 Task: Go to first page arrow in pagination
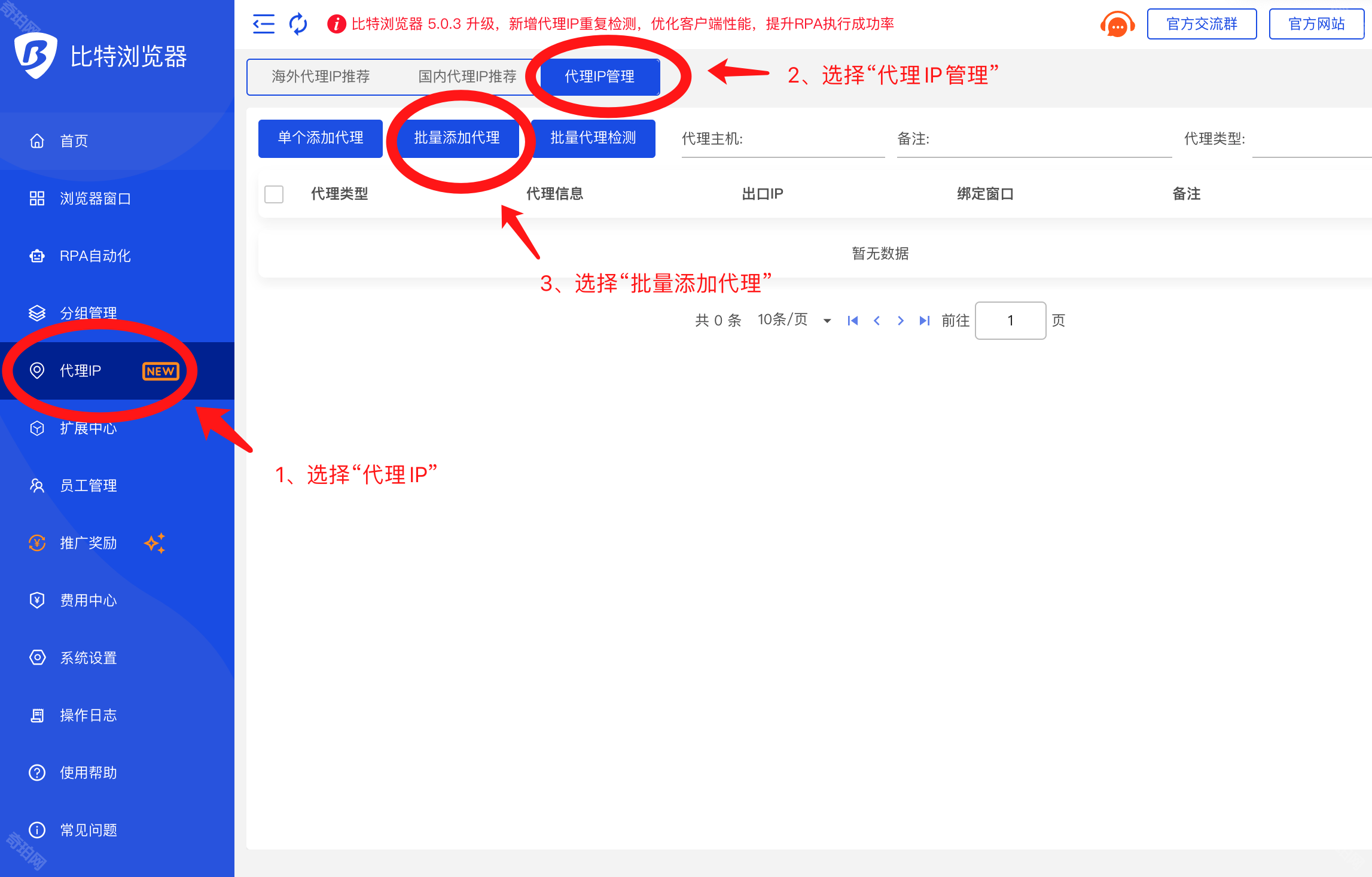[x=853, y=321]
